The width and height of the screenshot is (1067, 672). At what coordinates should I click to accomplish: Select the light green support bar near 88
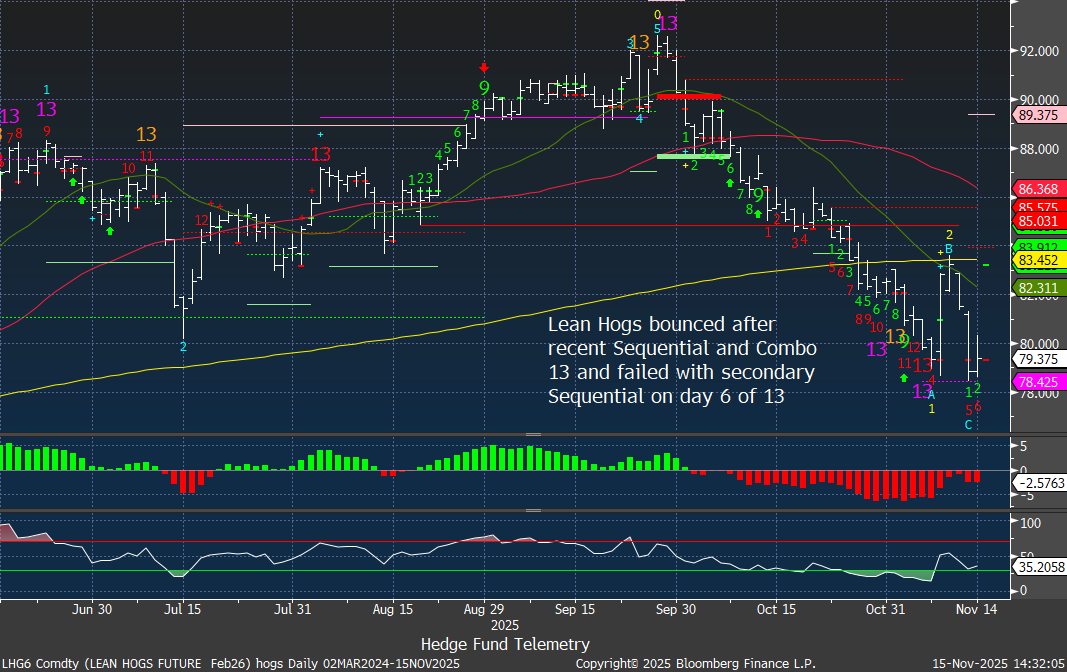click(x=693, y=156)
